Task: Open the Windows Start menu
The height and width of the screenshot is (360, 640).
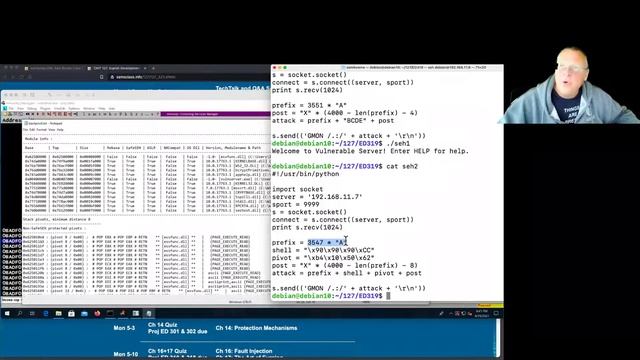Action: pyautogui.click(x=7, y=313)
